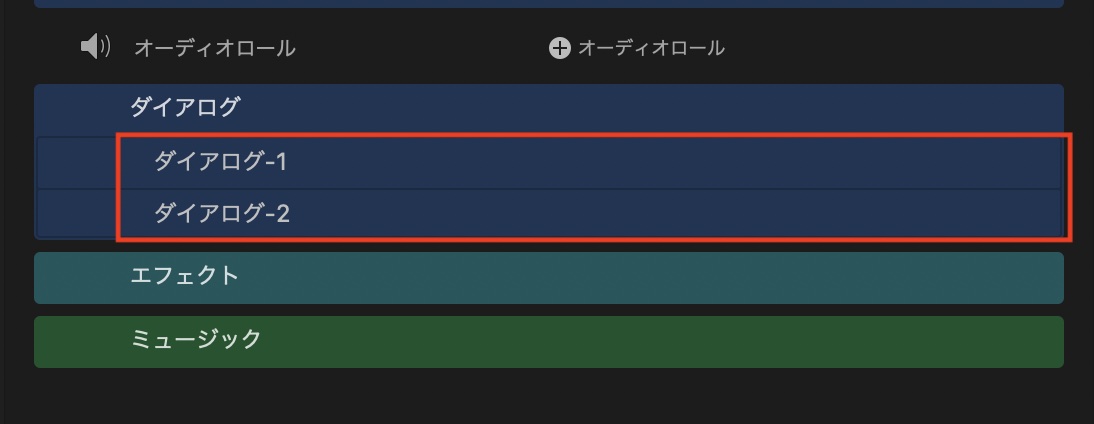
Task: Click the audio speaker icon
Action: click(94, 47)
